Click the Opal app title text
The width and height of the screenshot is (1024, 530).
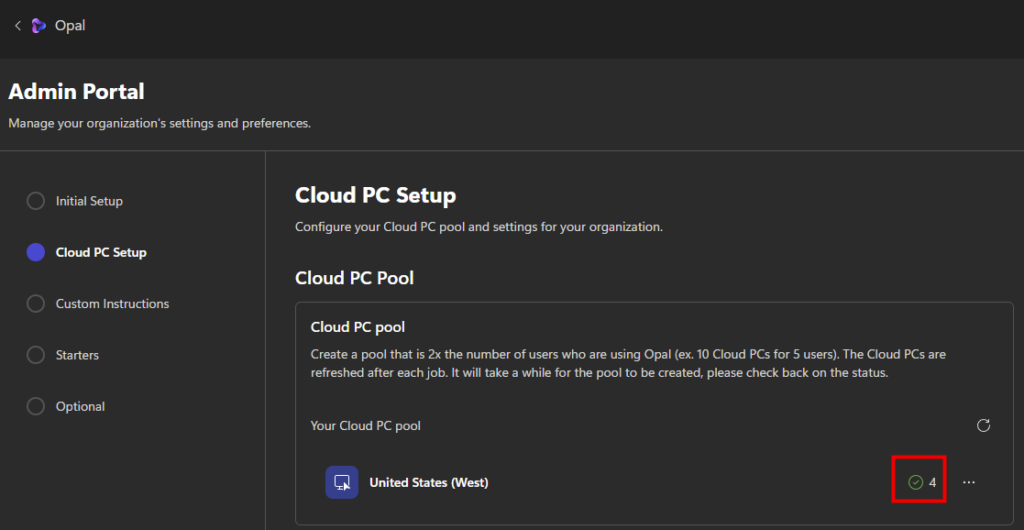(70, 26)
